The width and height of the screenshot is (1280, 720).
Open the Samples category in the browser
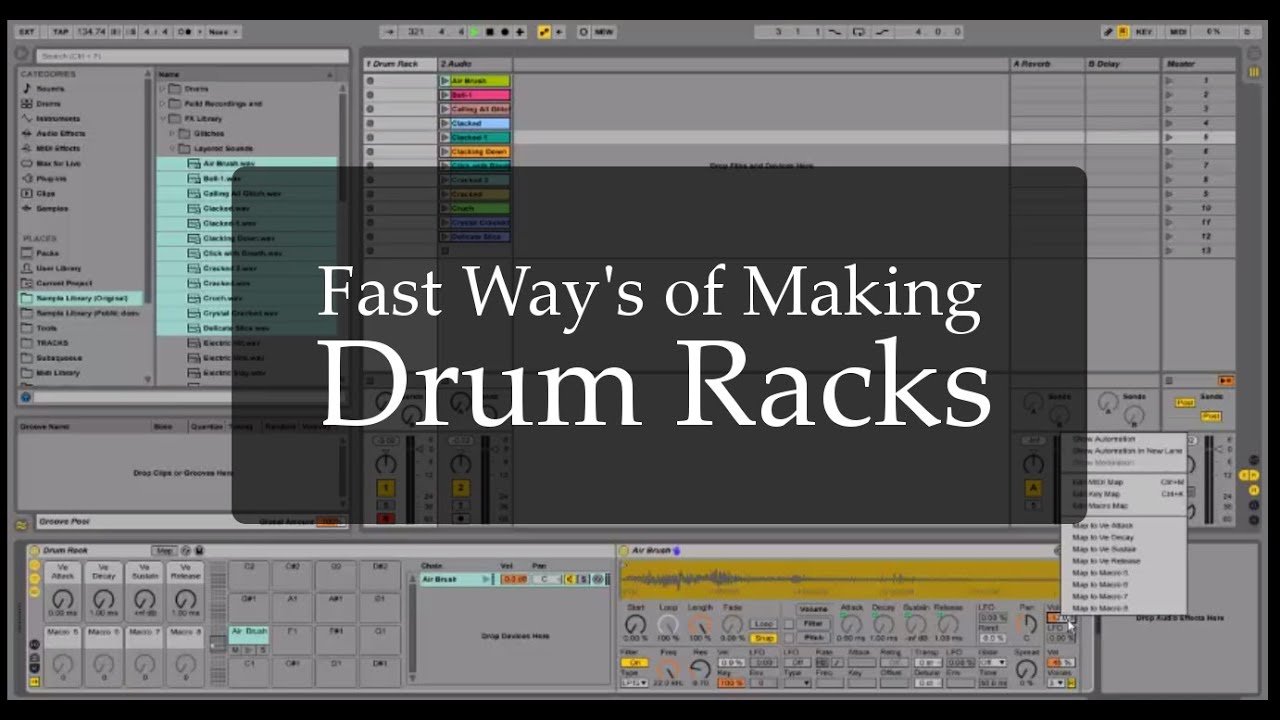[52, 208]
